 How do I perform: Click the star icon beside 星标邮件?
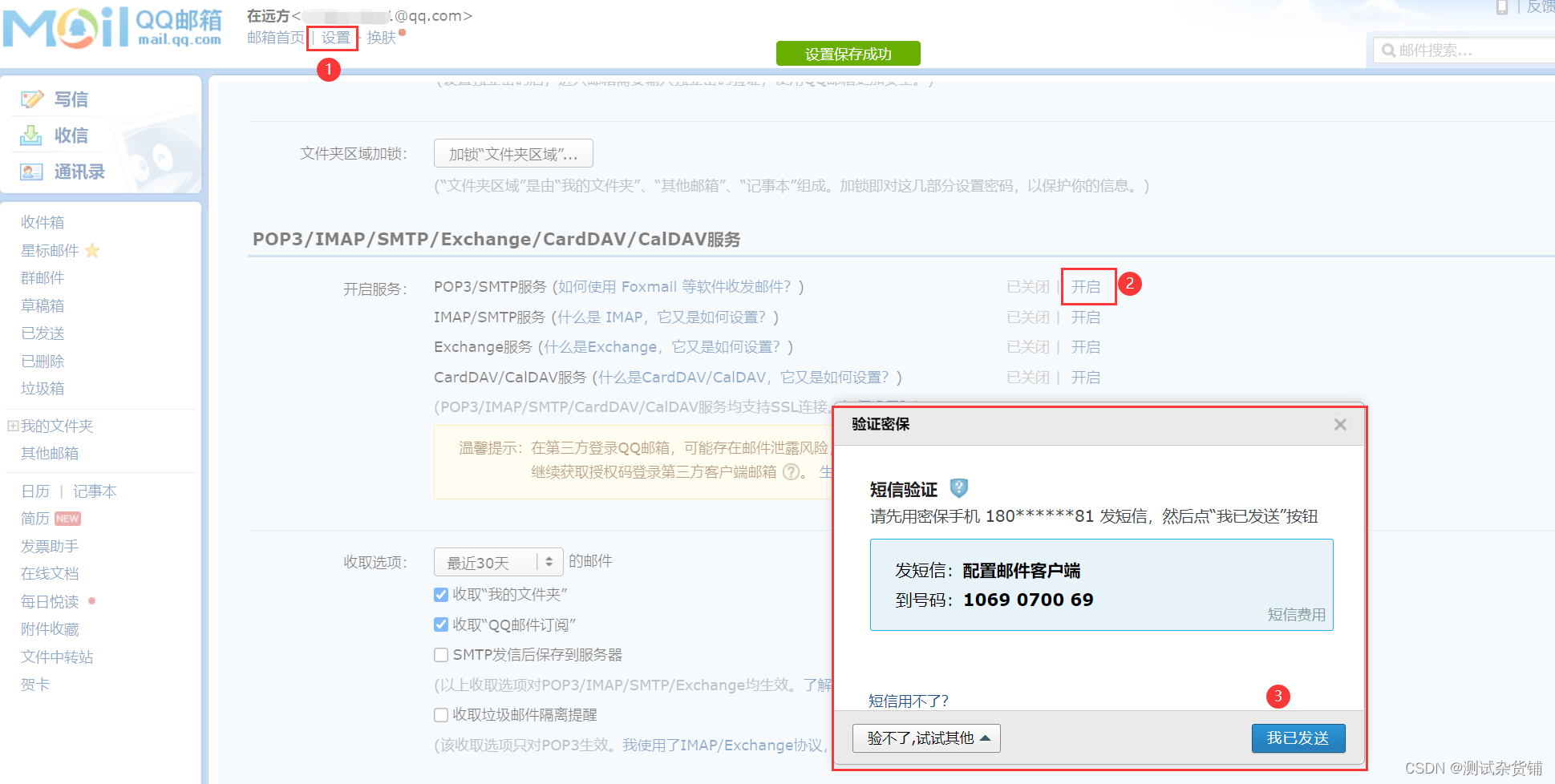coord(91,250)
